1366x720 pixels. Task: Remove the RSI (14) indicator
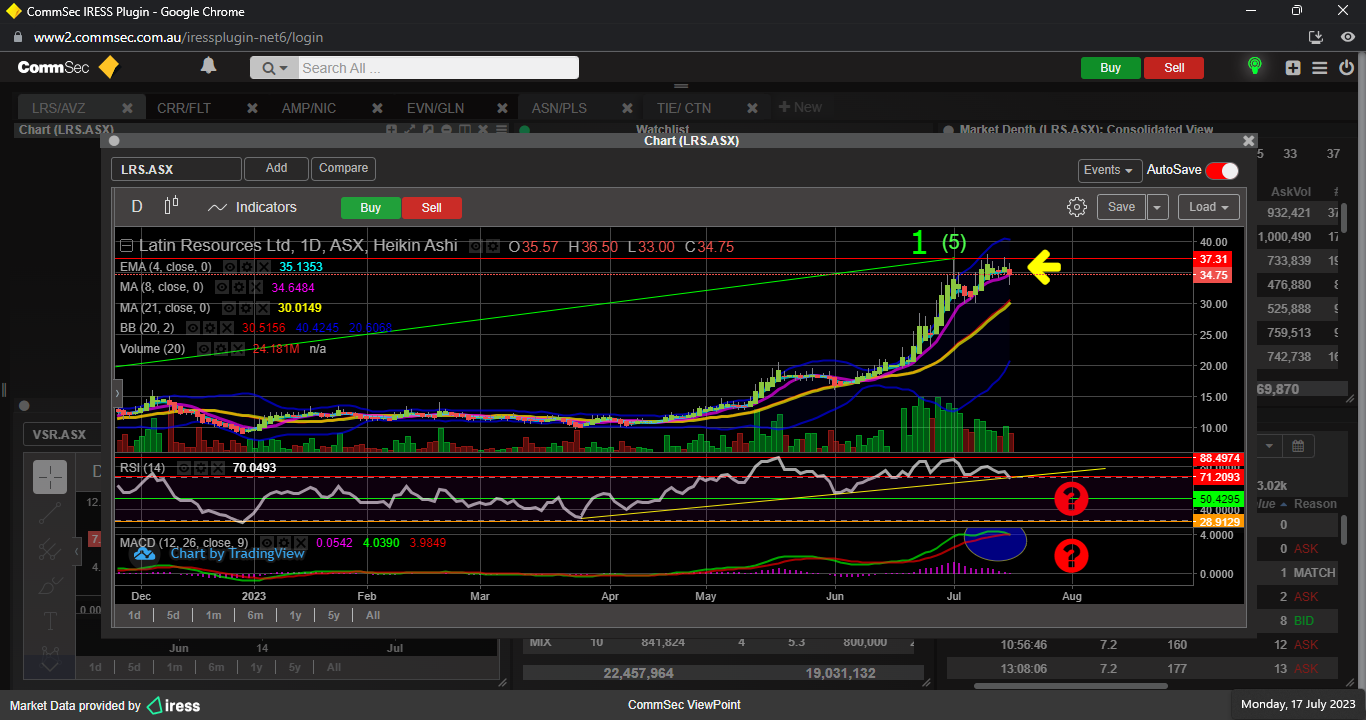click(218, 467)
